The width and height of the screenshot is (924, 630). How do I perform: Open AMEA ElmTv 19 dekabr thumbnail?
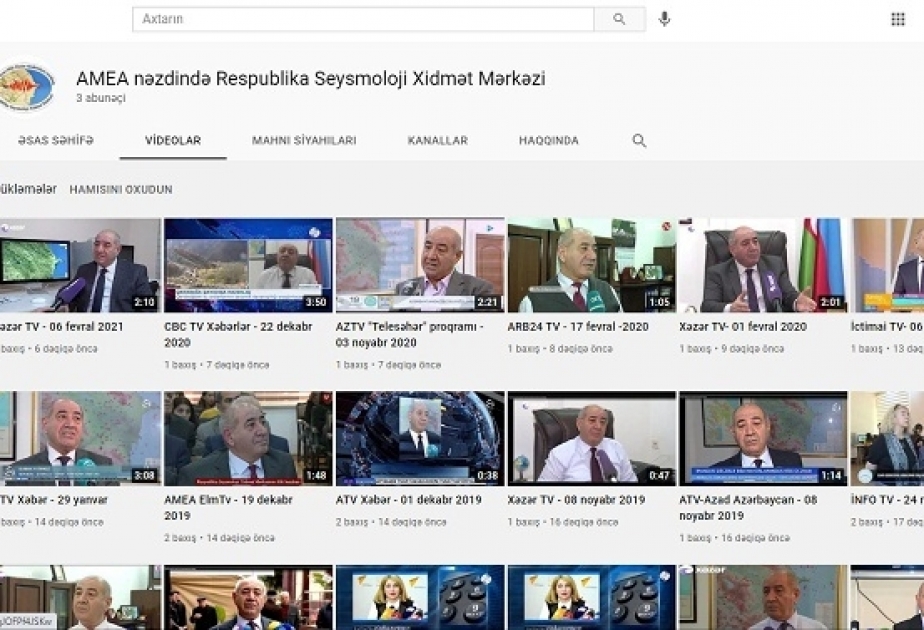tap(248, 438)
